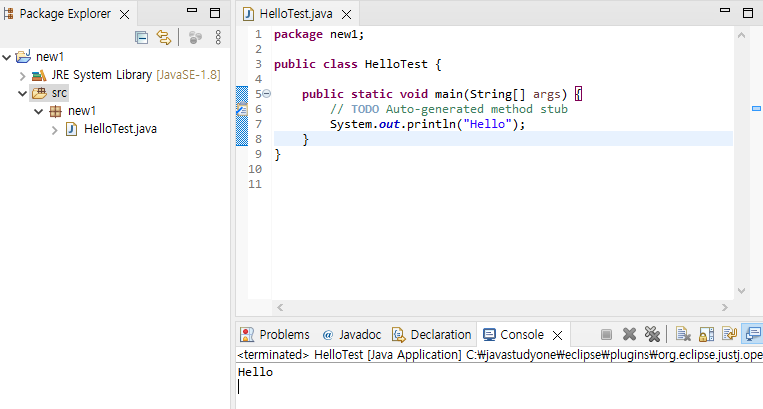Screen dimensions: 763x409
Task: Collapse the src folder
Action: [x=22, y=93]
